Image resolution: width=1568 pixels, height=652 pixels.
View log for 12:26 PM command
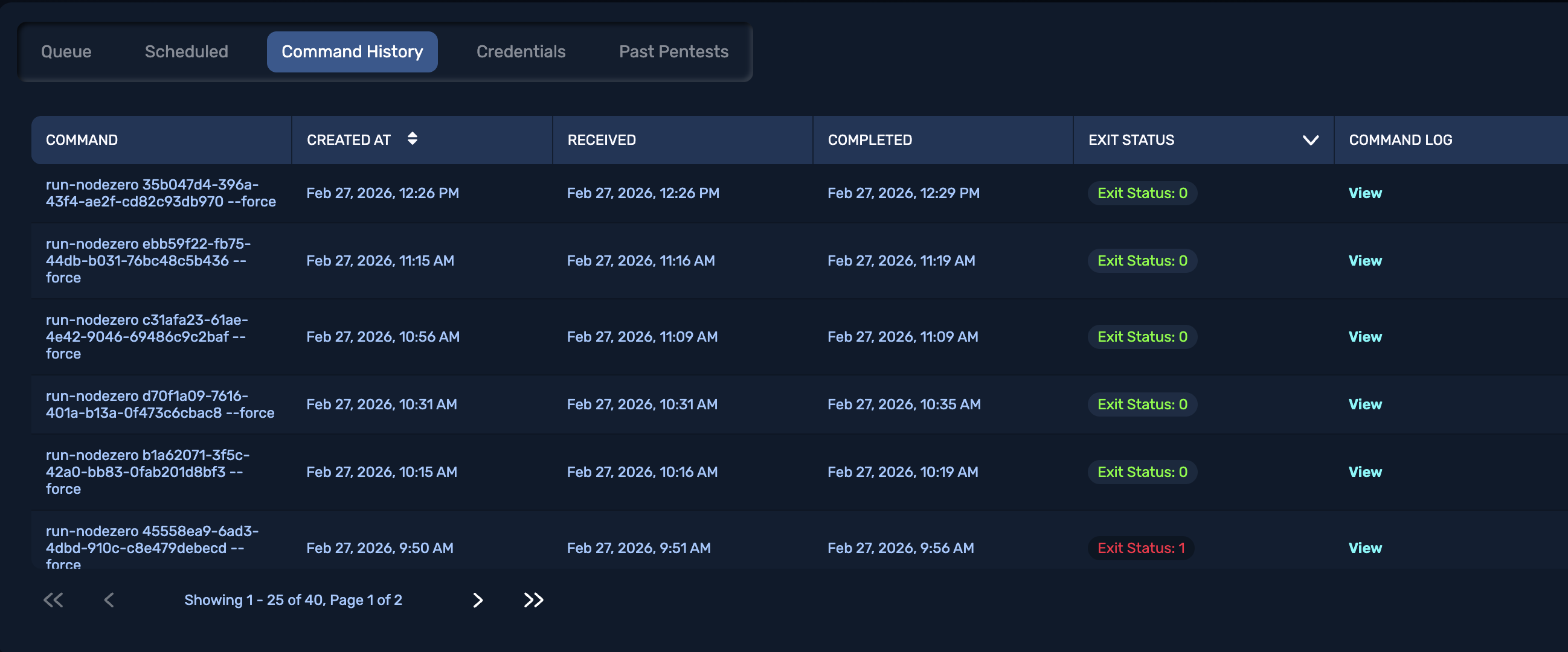click(x=1364, y=193)
